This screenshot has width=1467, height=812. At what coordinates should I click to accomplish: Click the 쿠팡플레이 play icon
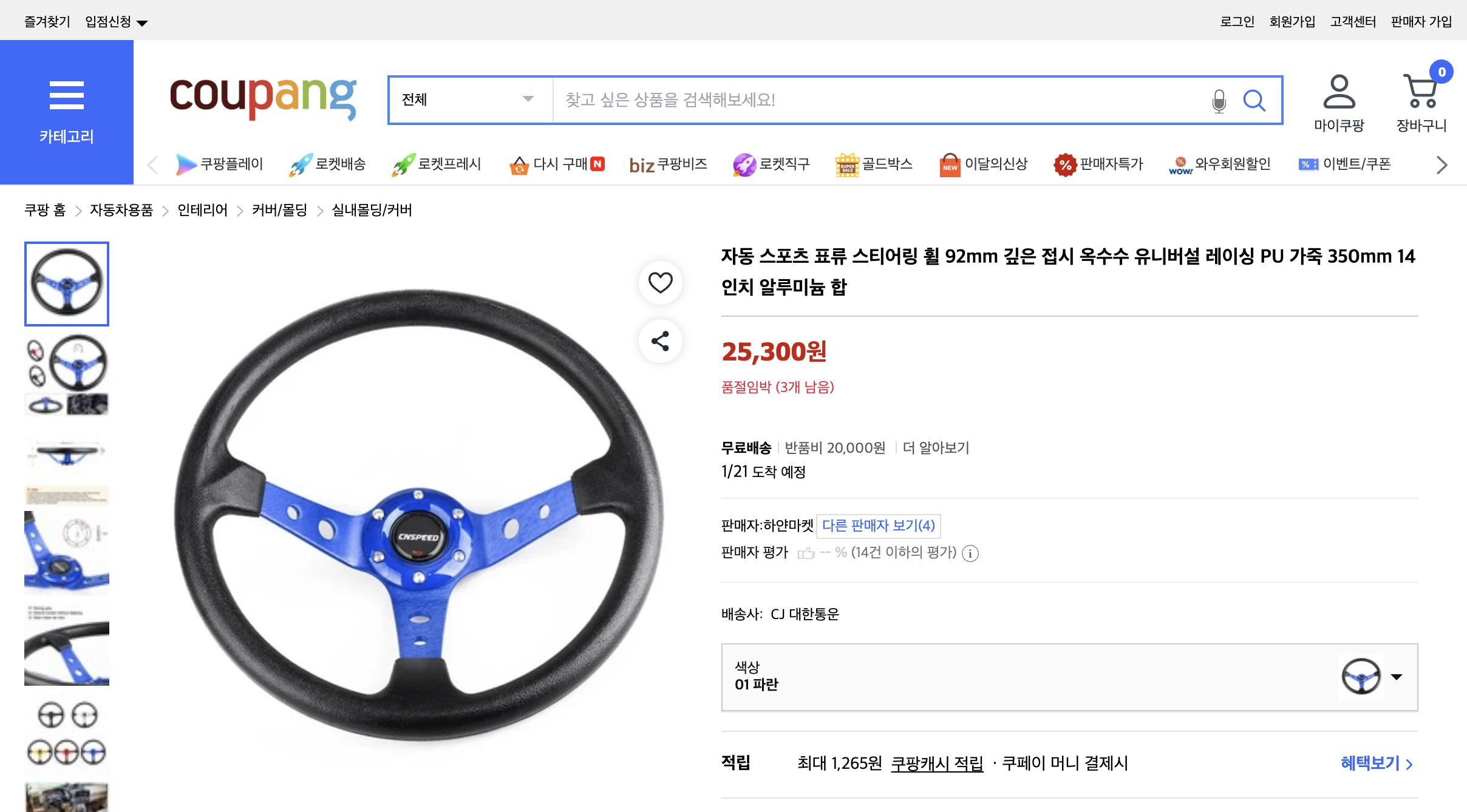185,164
